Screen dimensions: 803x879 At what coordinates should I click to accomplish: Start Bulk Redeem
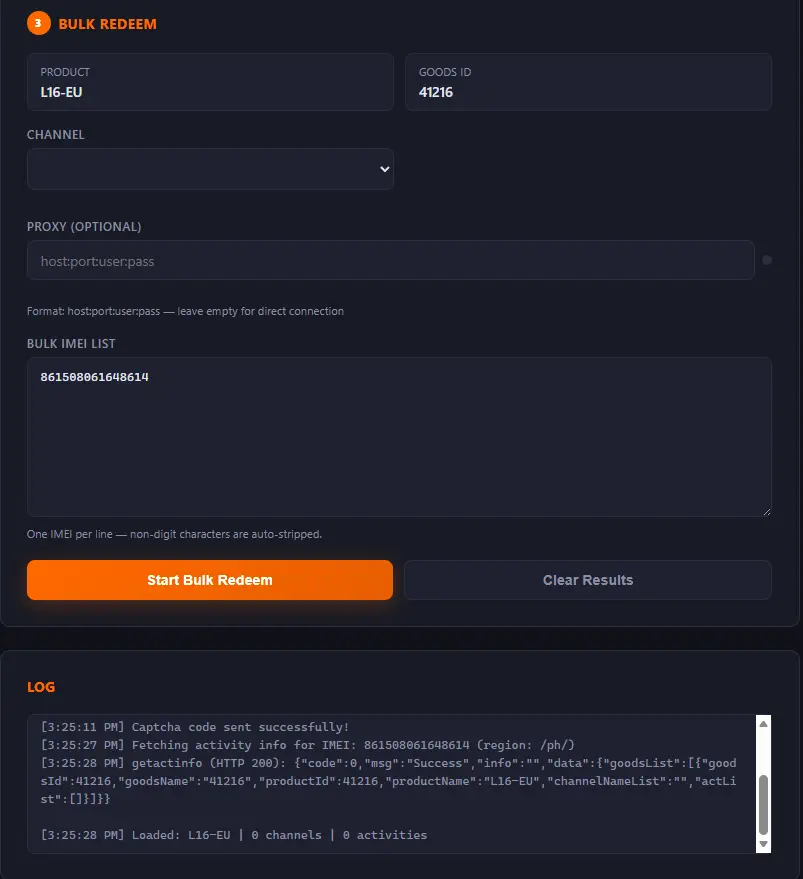210,580
